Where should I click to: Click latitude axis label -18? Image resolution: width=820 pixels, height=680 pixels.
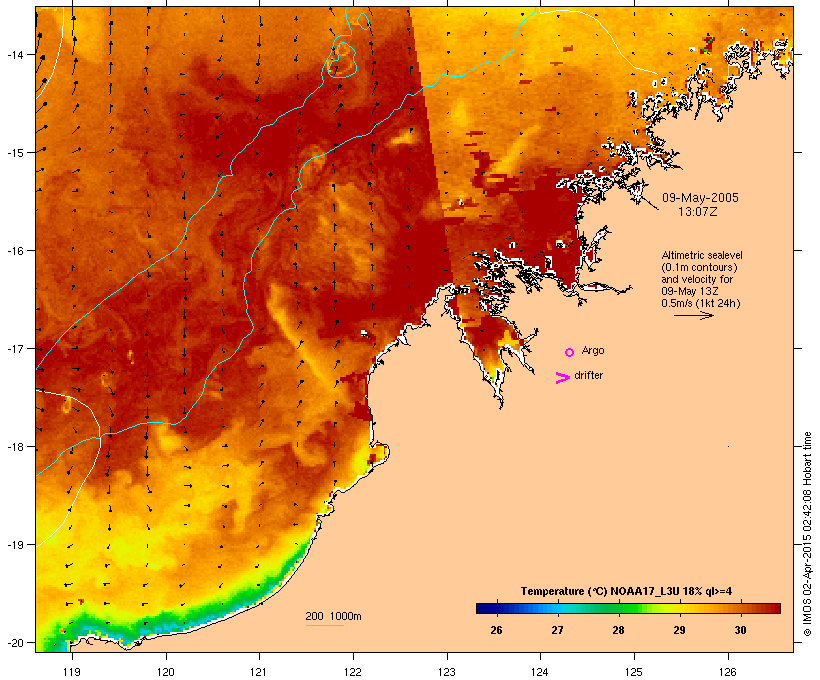[x=14, y=447]
